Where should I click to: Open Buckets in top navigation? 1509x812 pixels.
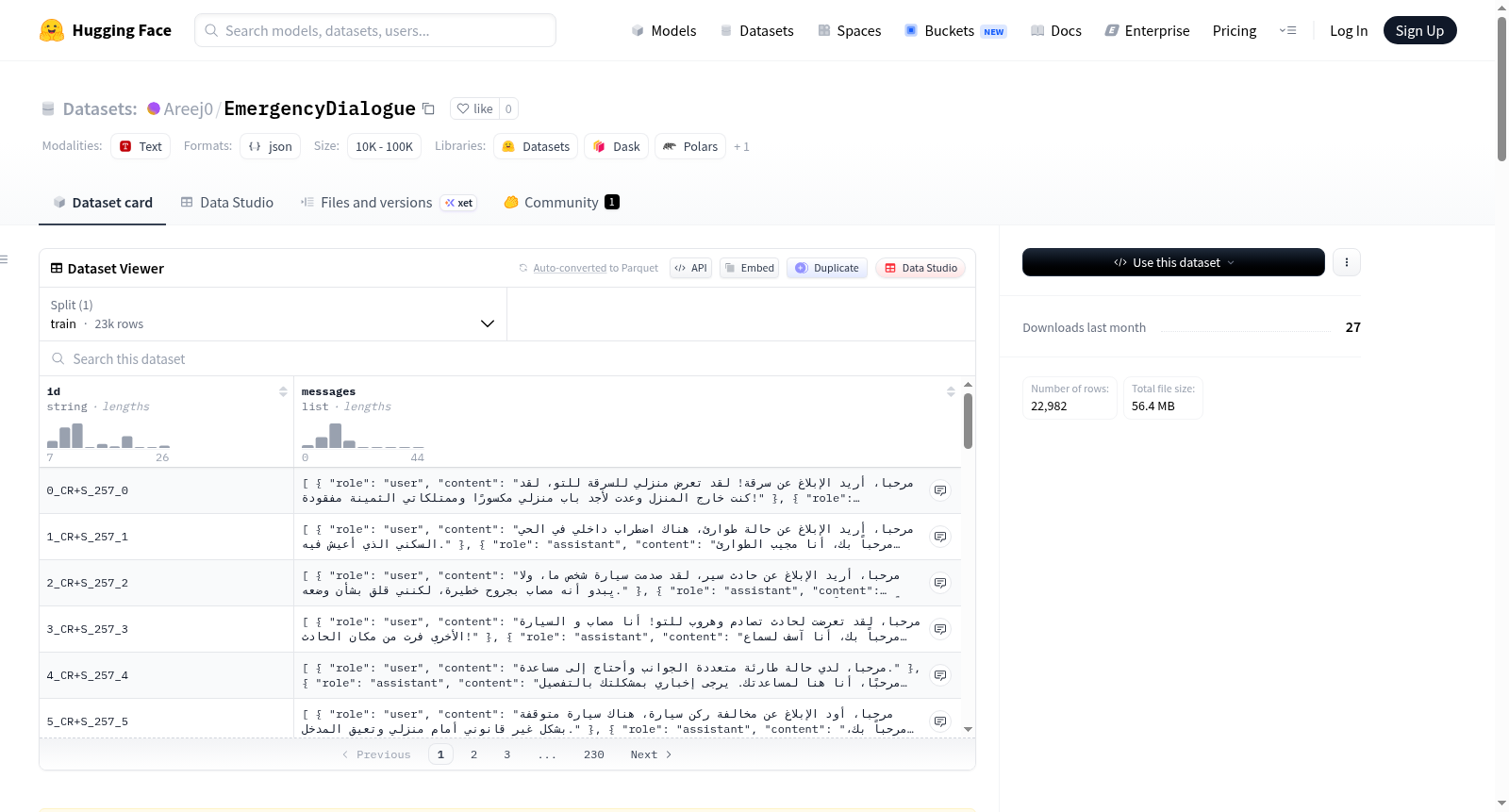coord(955,30)
